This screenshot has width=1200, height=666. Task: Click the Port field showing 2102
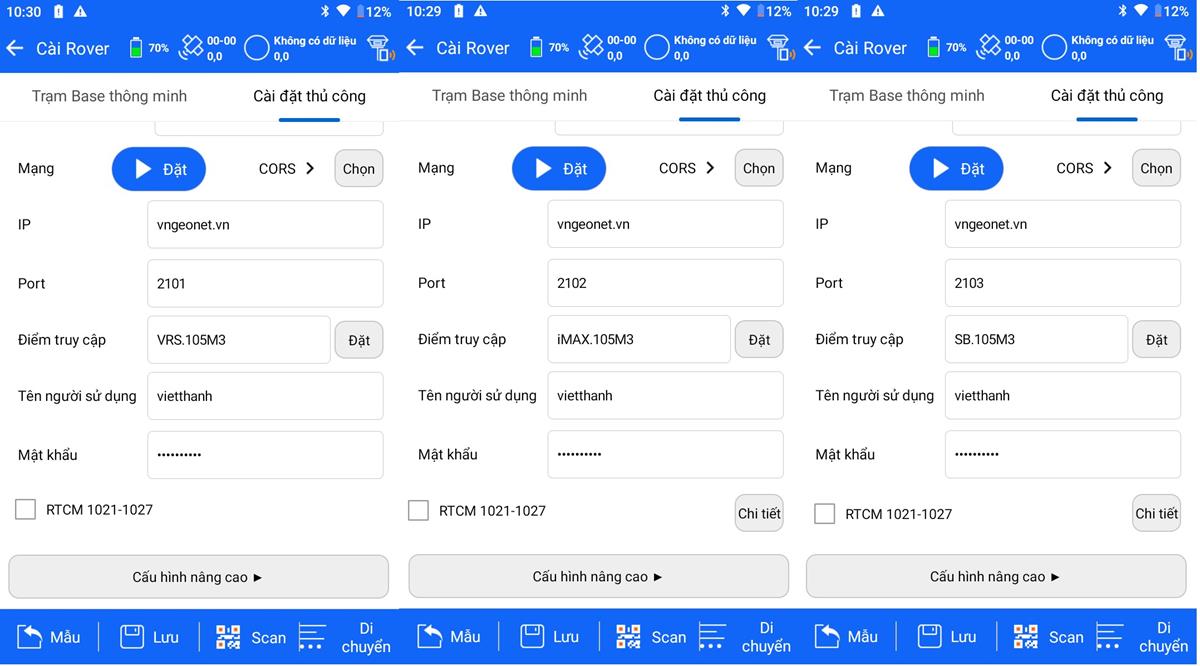coord(665,283)
